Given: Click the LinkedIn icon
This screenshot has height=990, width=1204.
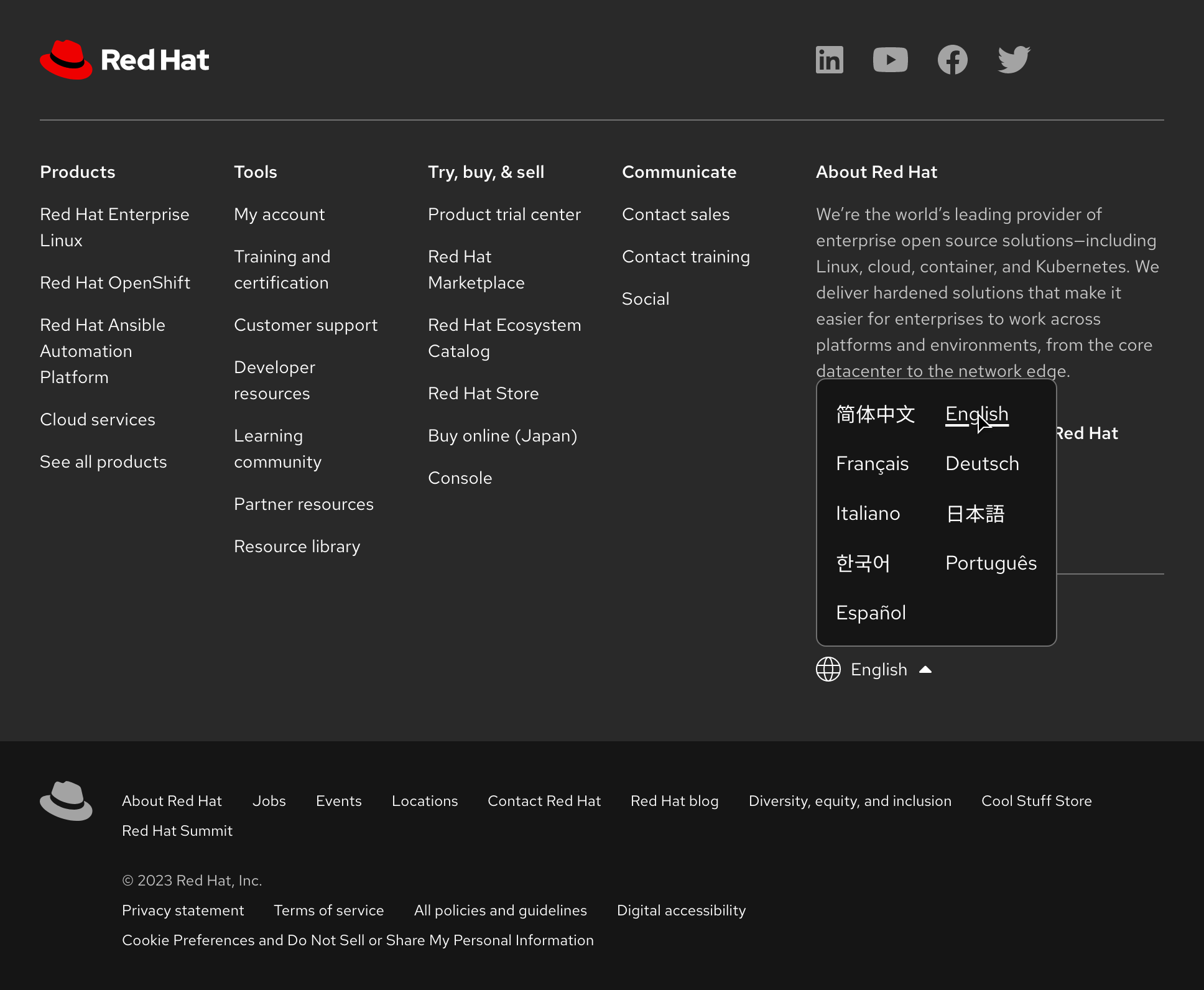Looking at the screenshot, I should click(x=829, y=59).
